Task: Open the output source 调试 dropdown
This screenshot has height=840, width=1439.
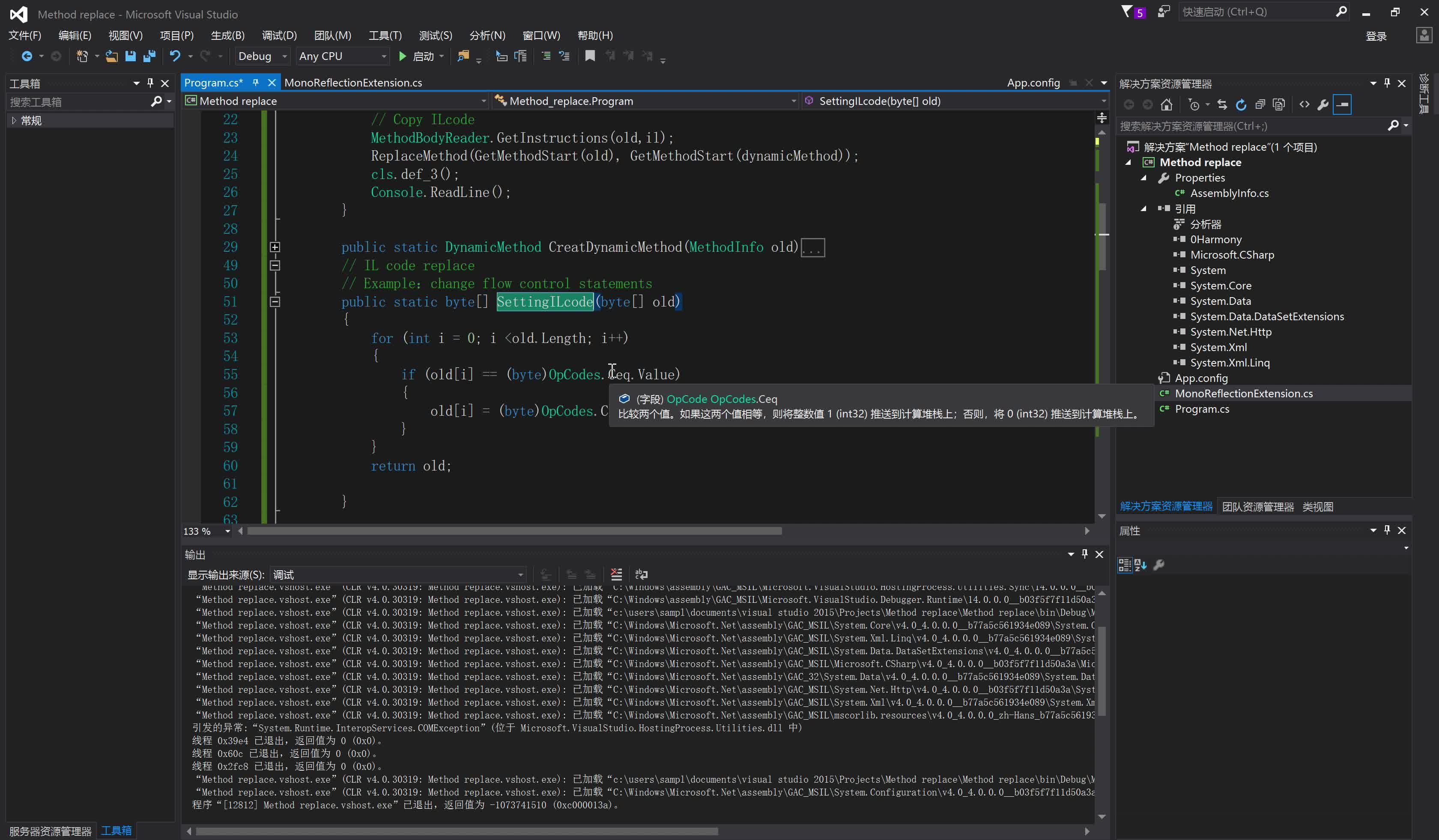Action: [x=399, y=575]
